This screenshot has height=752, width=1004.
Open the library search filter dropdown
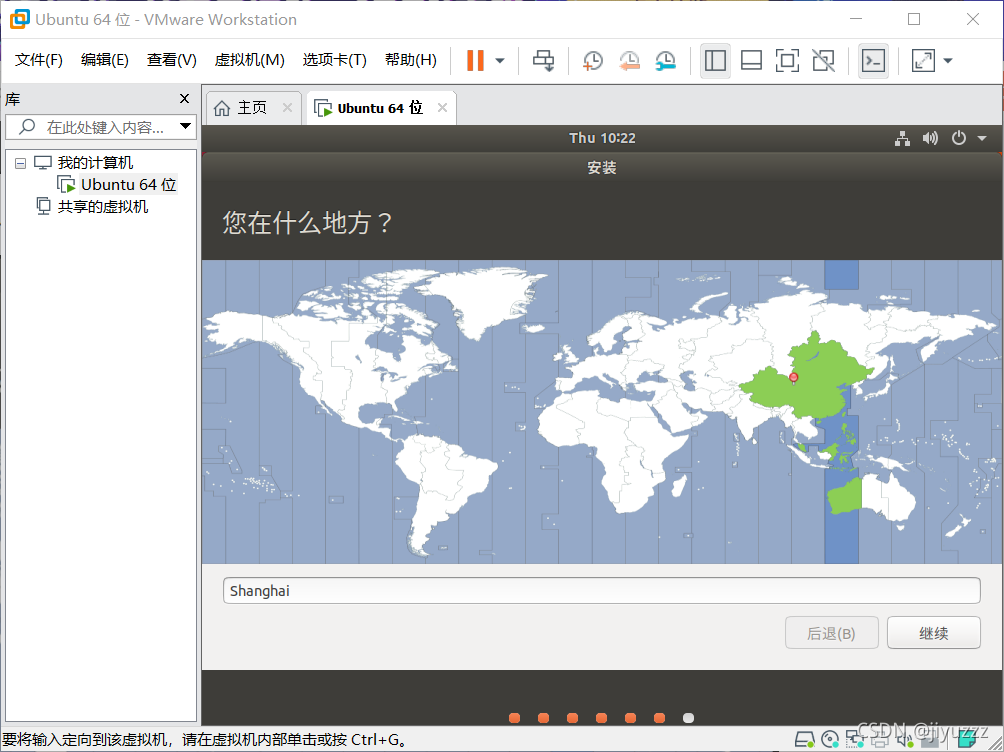click(186, 126)
